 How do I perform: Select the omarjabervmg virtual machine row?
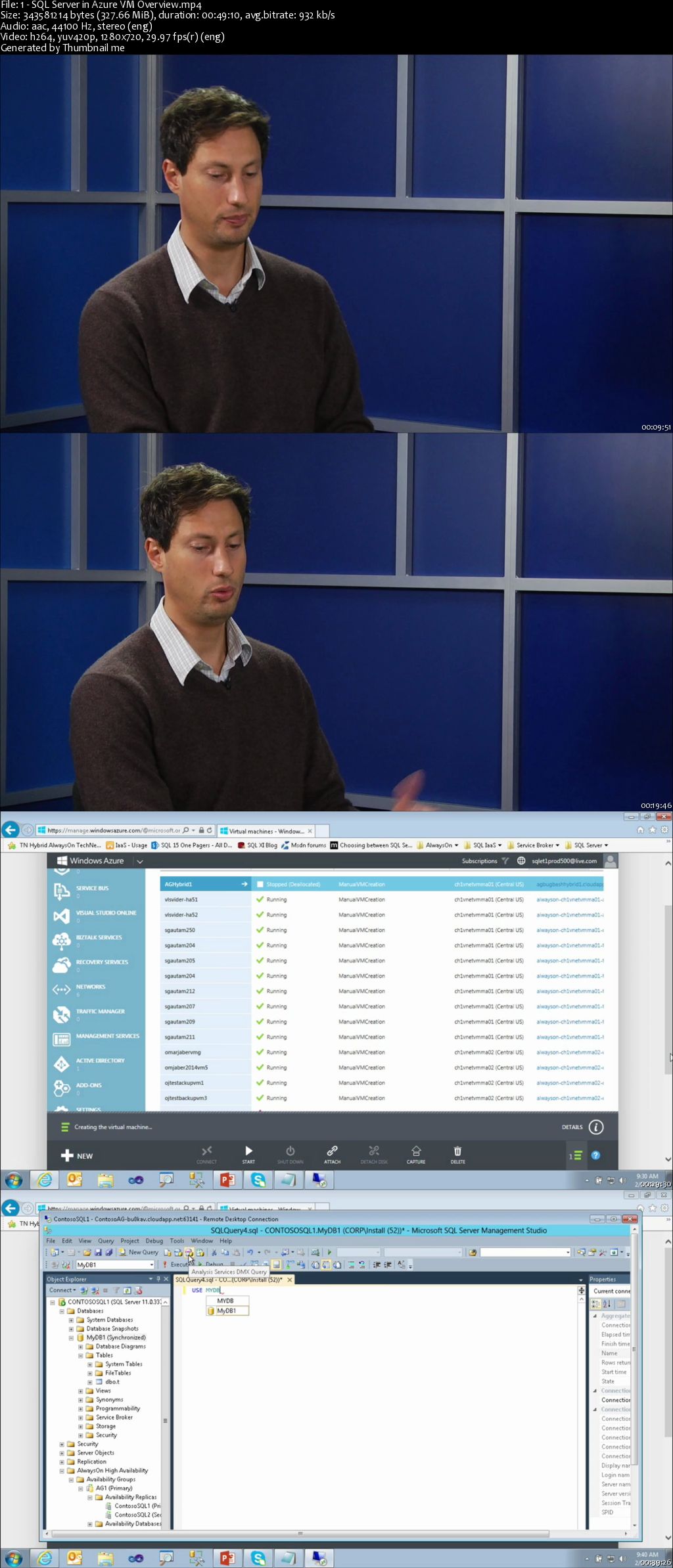point(381,1052)
